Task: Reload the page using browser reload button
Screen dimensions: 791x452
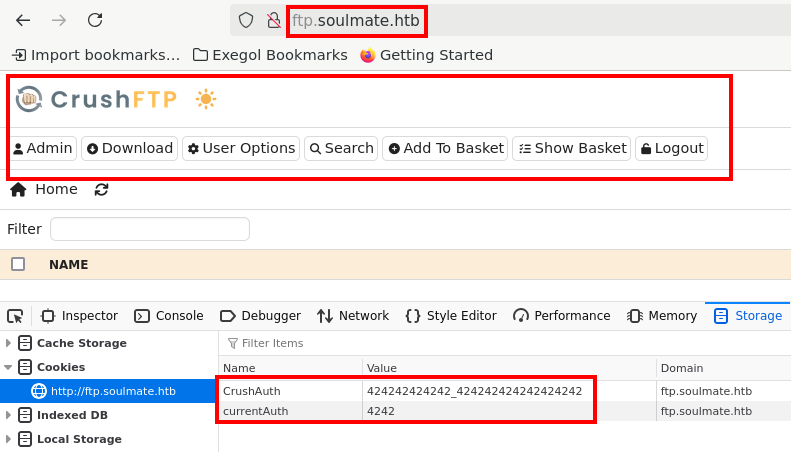Action: [x=95, y=20]
